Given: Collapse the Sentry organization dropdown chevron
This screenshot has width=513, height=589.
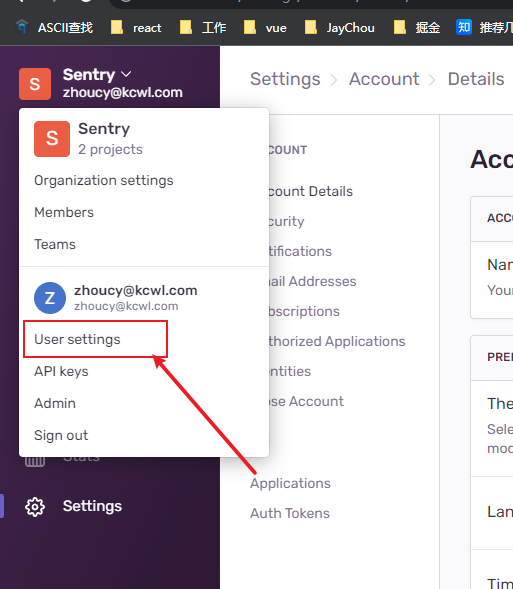Looking at the screenshot, I should (127, 74).
